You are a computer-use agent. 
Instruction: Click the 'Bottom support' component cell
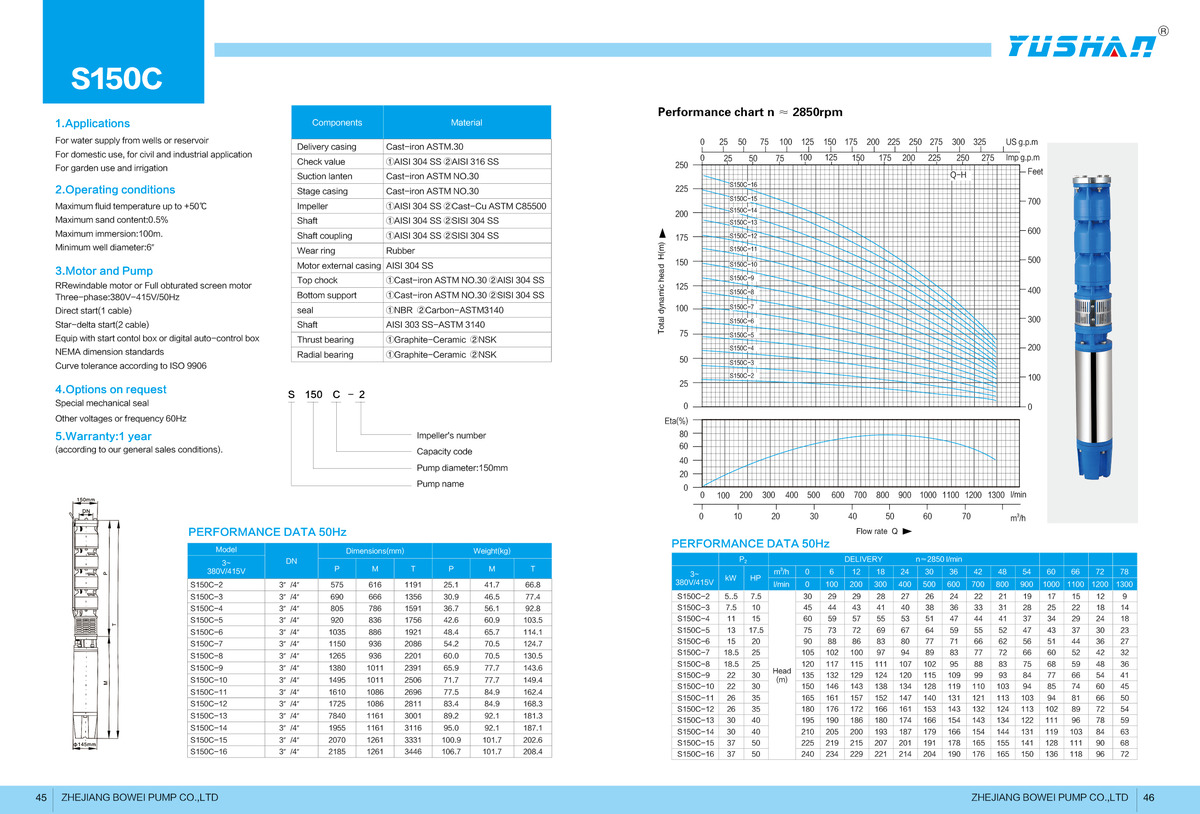[x=337, y=295]
